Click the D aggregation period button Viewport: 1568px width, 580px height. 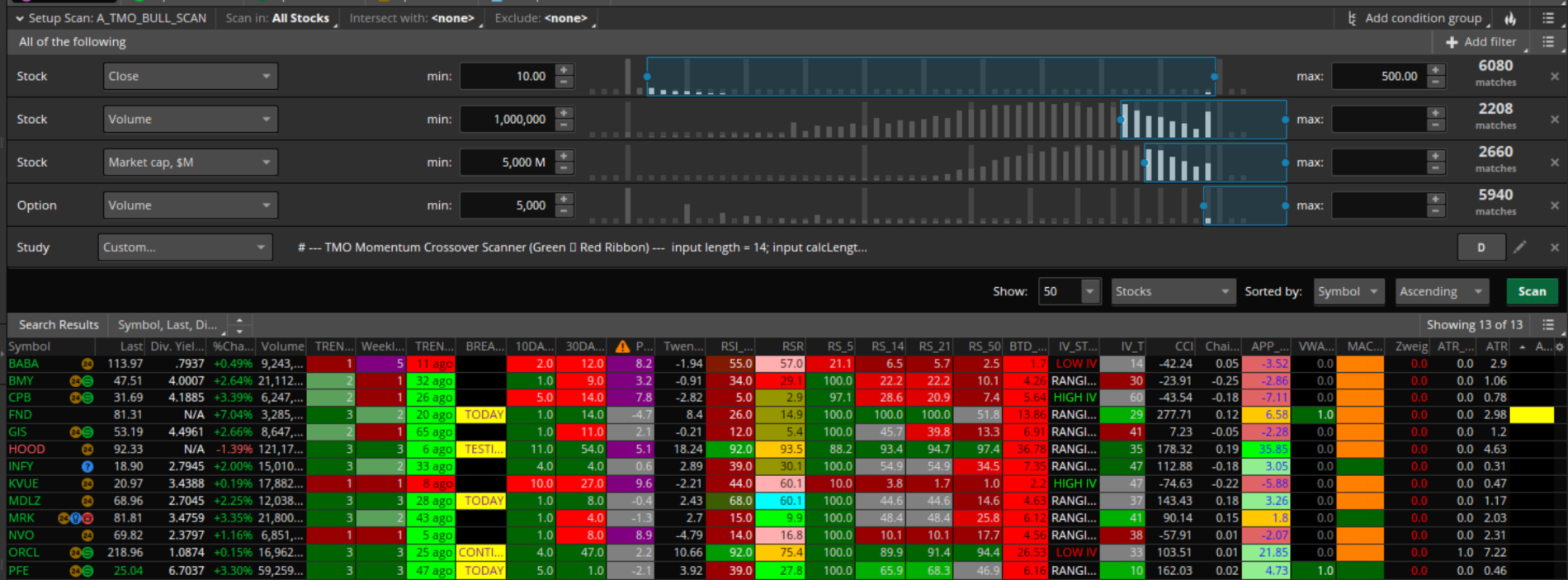pyautogui.click(x=1481, y=248)
